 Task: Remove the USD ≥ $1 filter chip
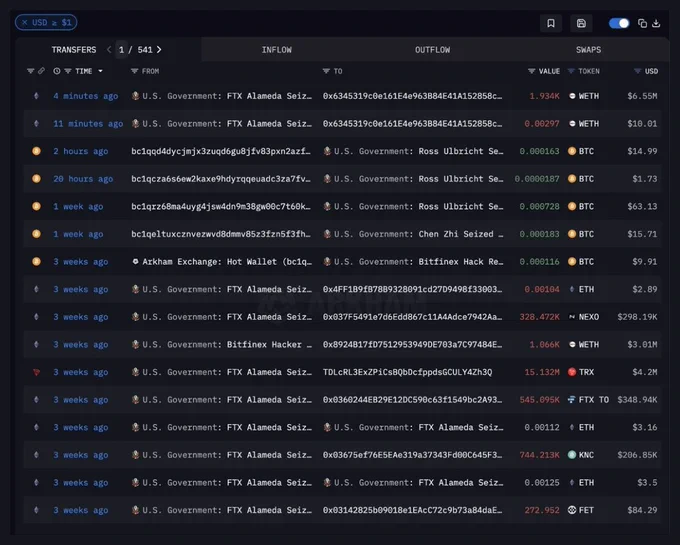[x=25, y=23]
